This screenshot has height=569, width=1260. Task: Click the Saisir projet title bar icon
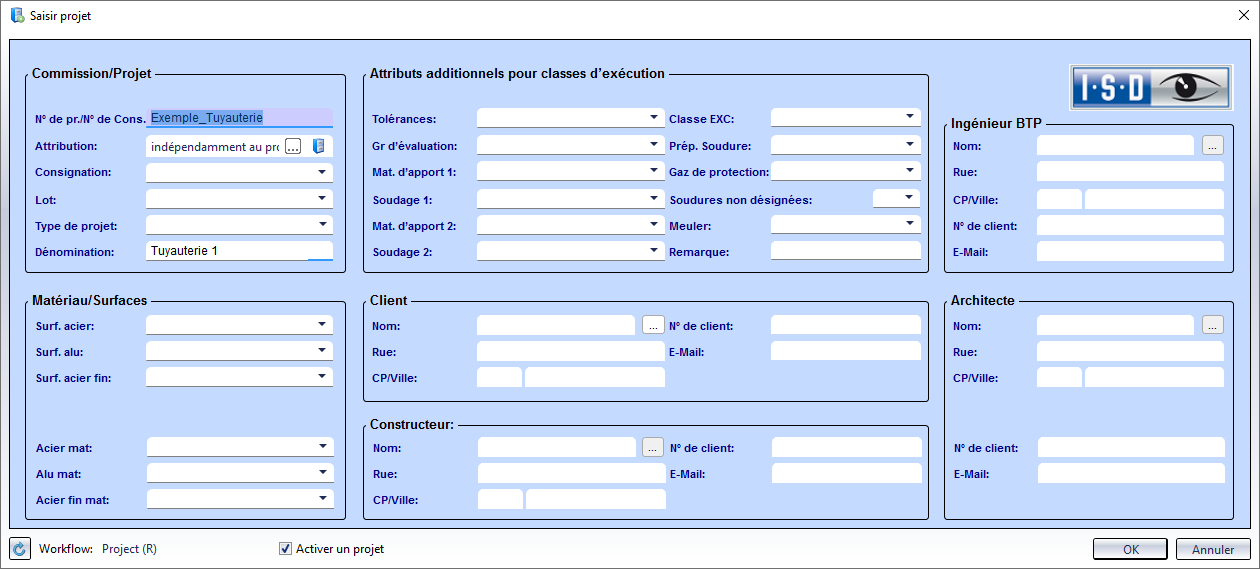click(17, 16)
